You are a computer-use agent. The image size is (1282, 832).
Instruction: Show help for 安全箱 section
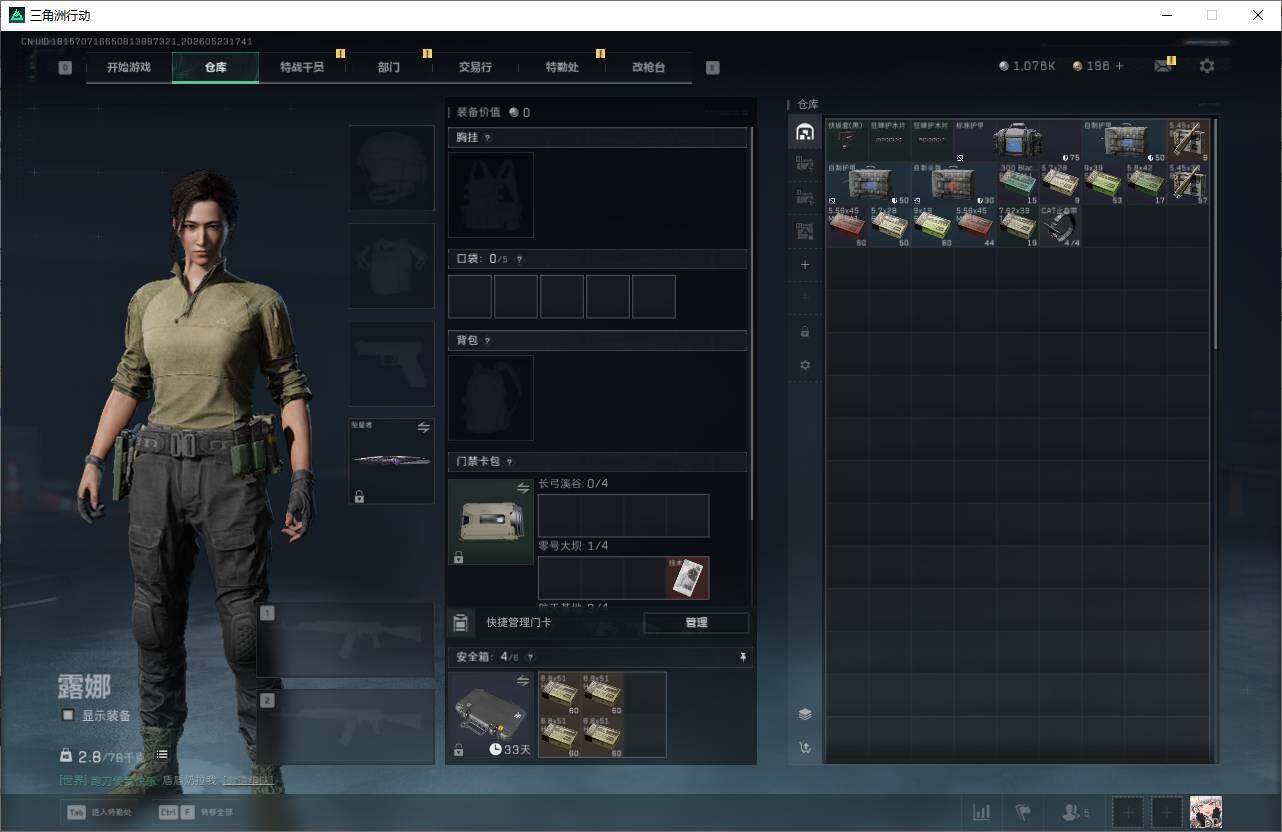coord(529,657)
